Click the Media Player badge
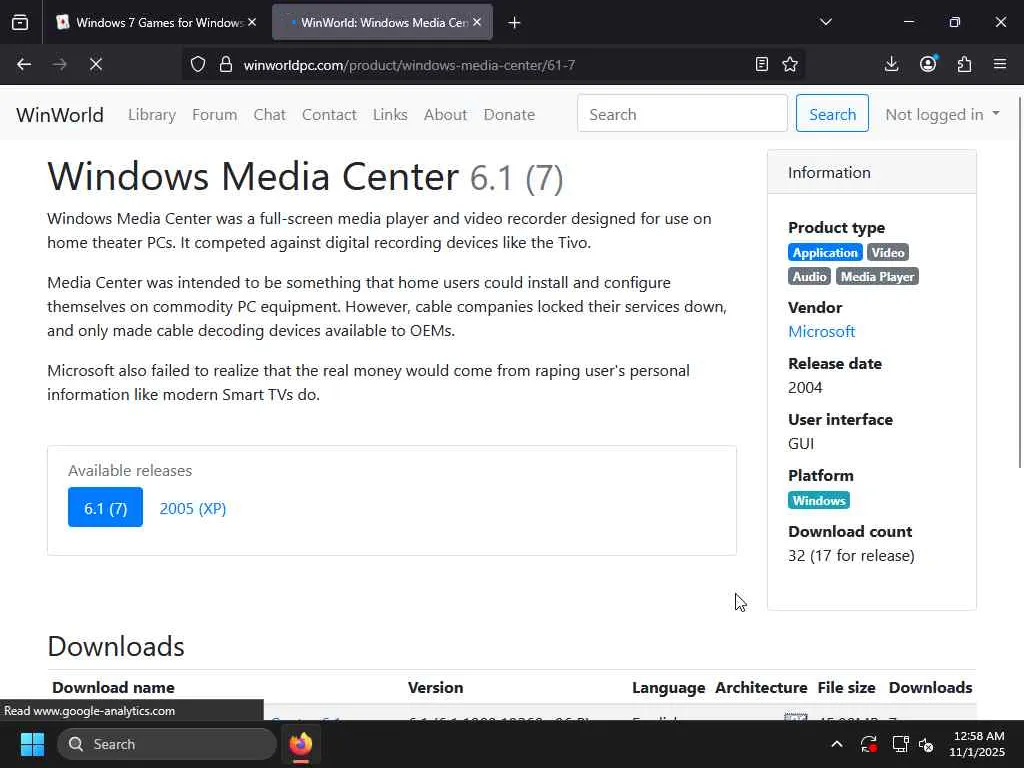 click(877, 276)
